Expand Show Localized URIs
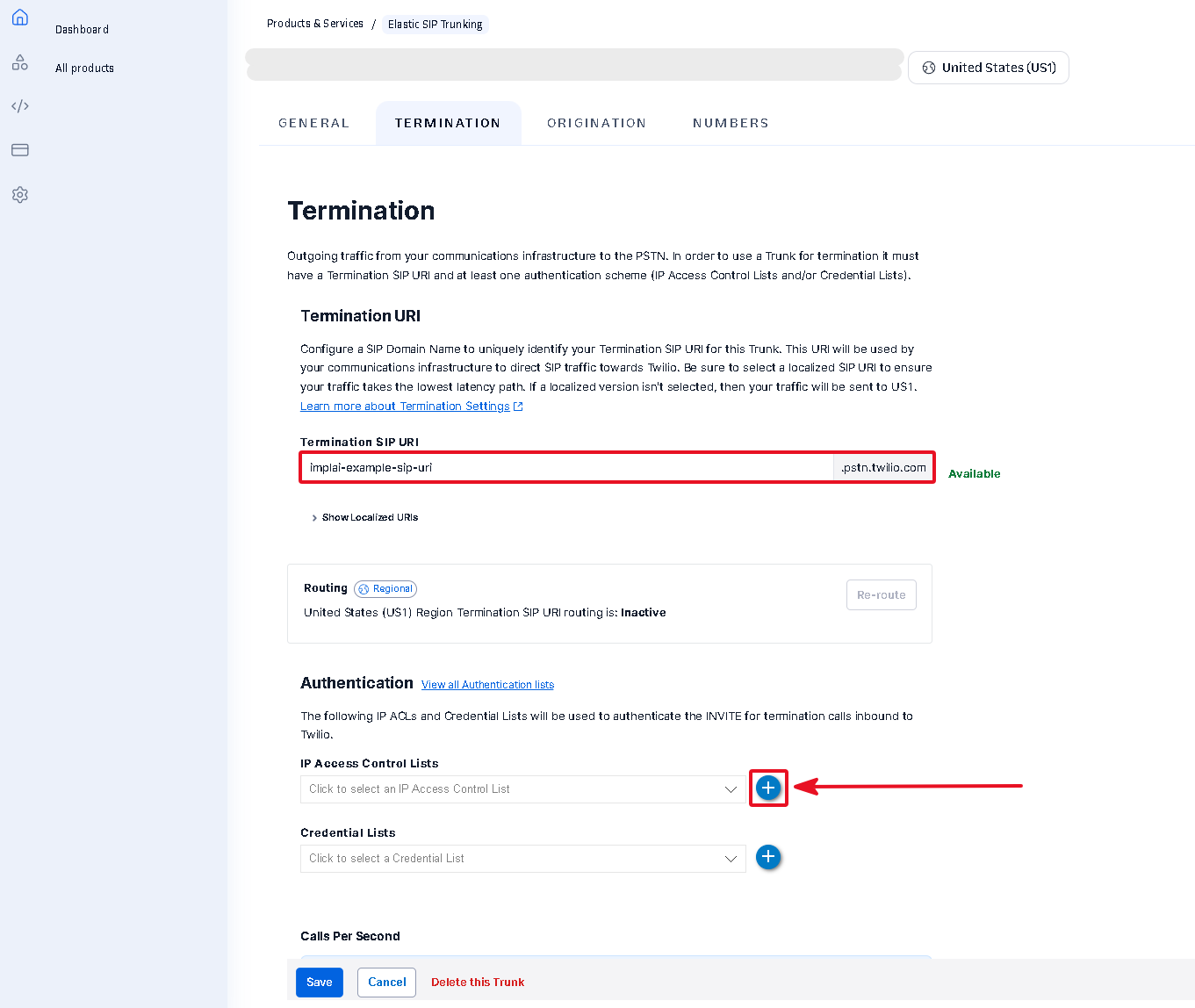1195x1008 pixels. pyautogui.click(x=365, y=518)
